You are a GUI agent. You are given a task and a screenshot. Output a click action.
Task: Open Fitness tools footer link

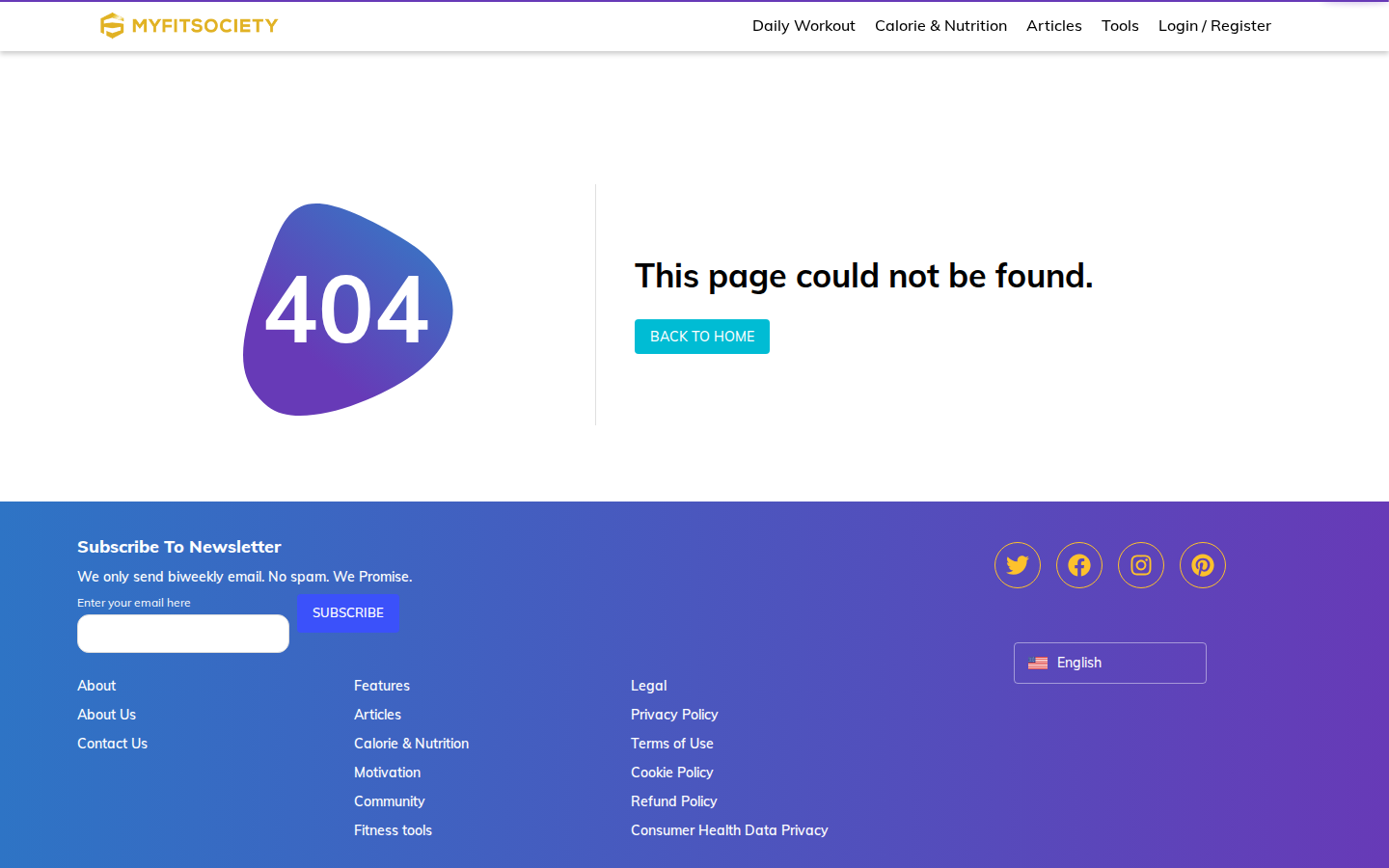pyautogui.click(x=393, y=830)
